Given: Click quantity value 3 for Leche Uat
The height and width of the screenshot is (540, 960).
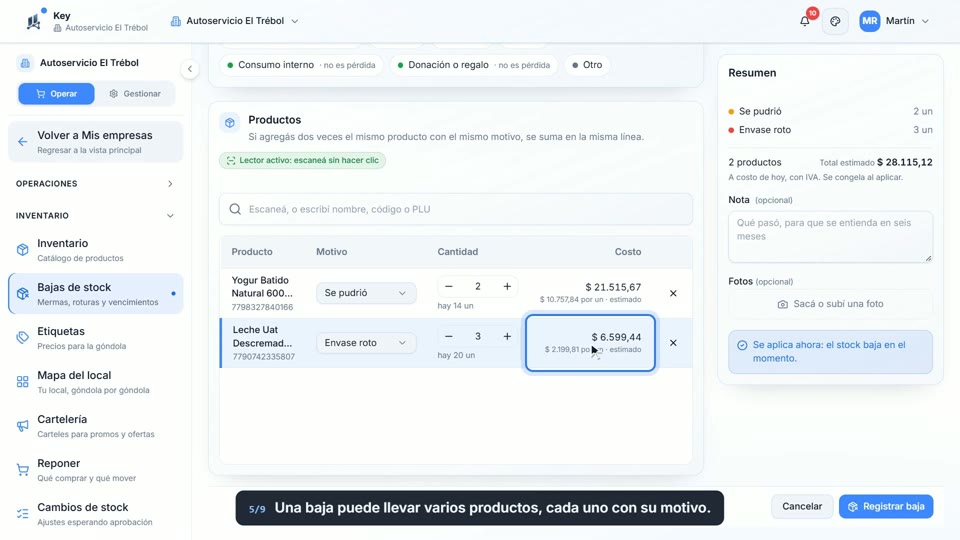Looking at the screenshot, I should (x=478, y=336).
